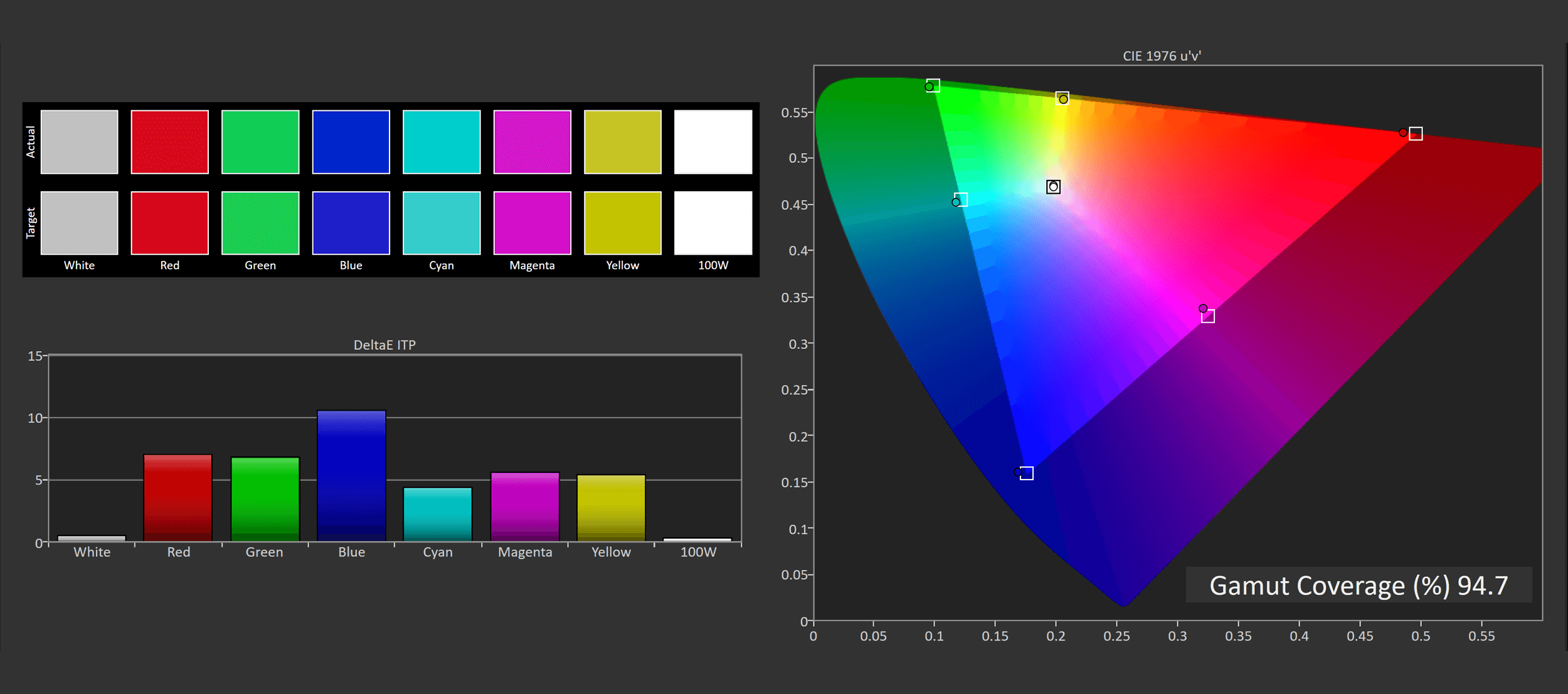Click the white point marker on CIE chart

click(1053, 187)
